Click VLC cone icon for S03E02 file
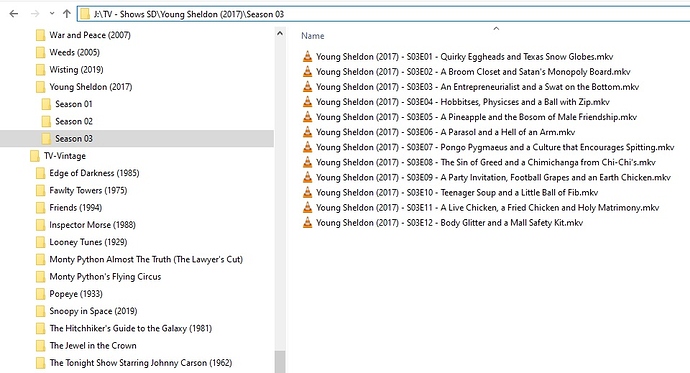Viewport: 690px width, 373px height. click(308, 71)
